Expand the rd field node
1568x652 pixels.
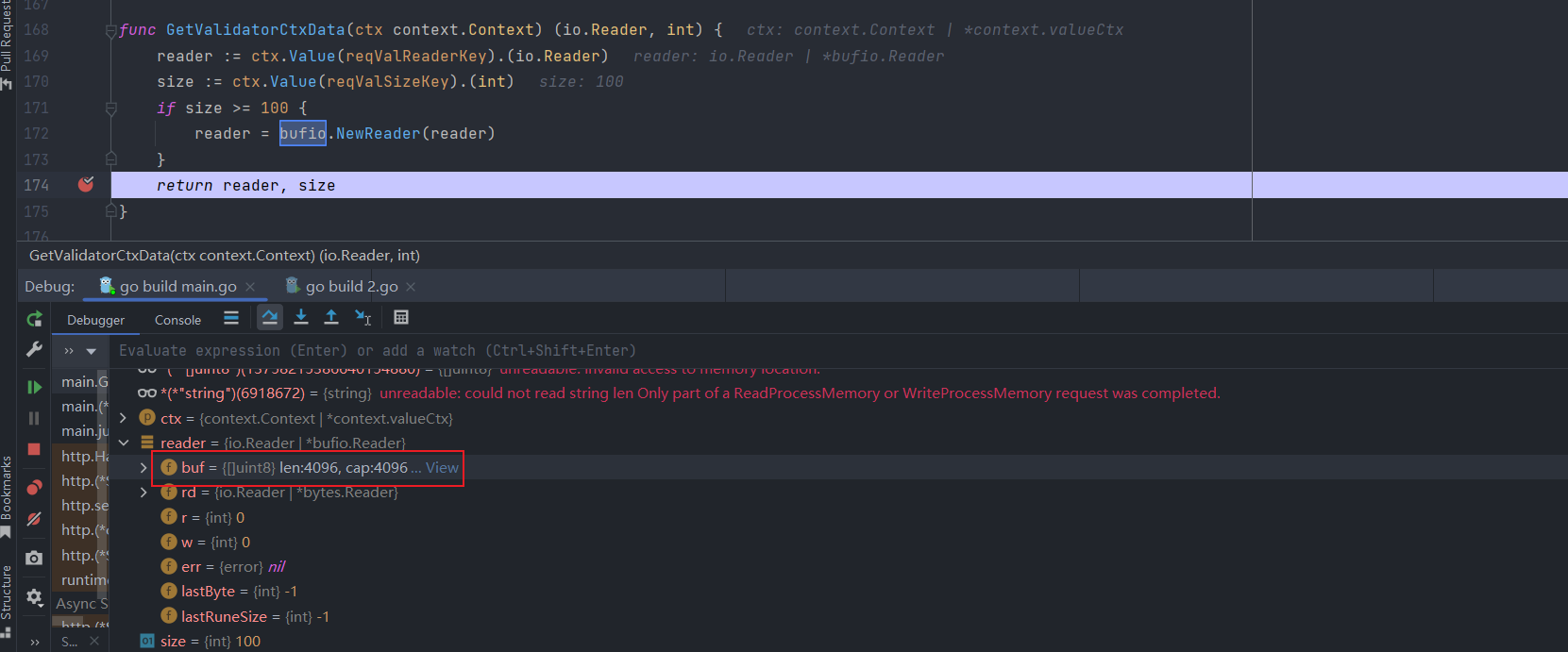[143, 493]
